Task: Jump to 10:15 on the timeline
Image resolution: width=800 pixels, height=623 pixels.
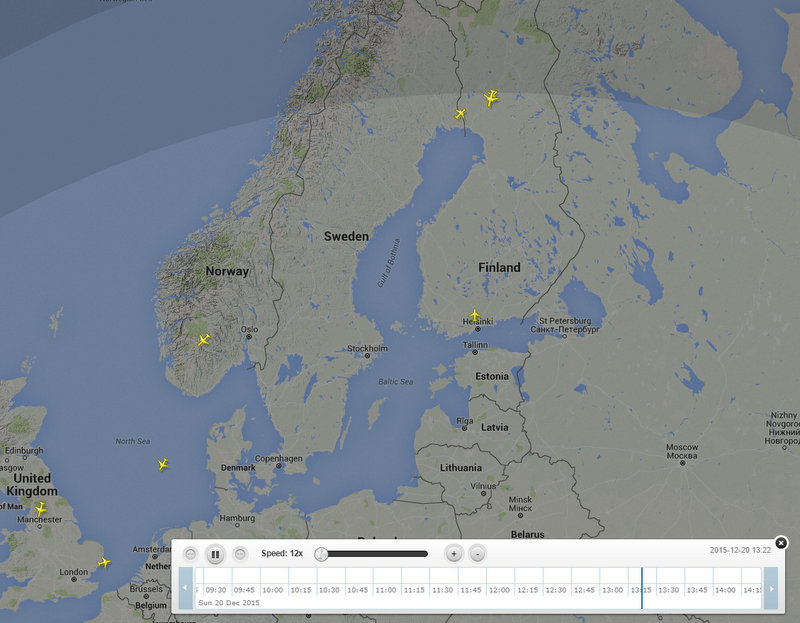Action: click(301, 590)
